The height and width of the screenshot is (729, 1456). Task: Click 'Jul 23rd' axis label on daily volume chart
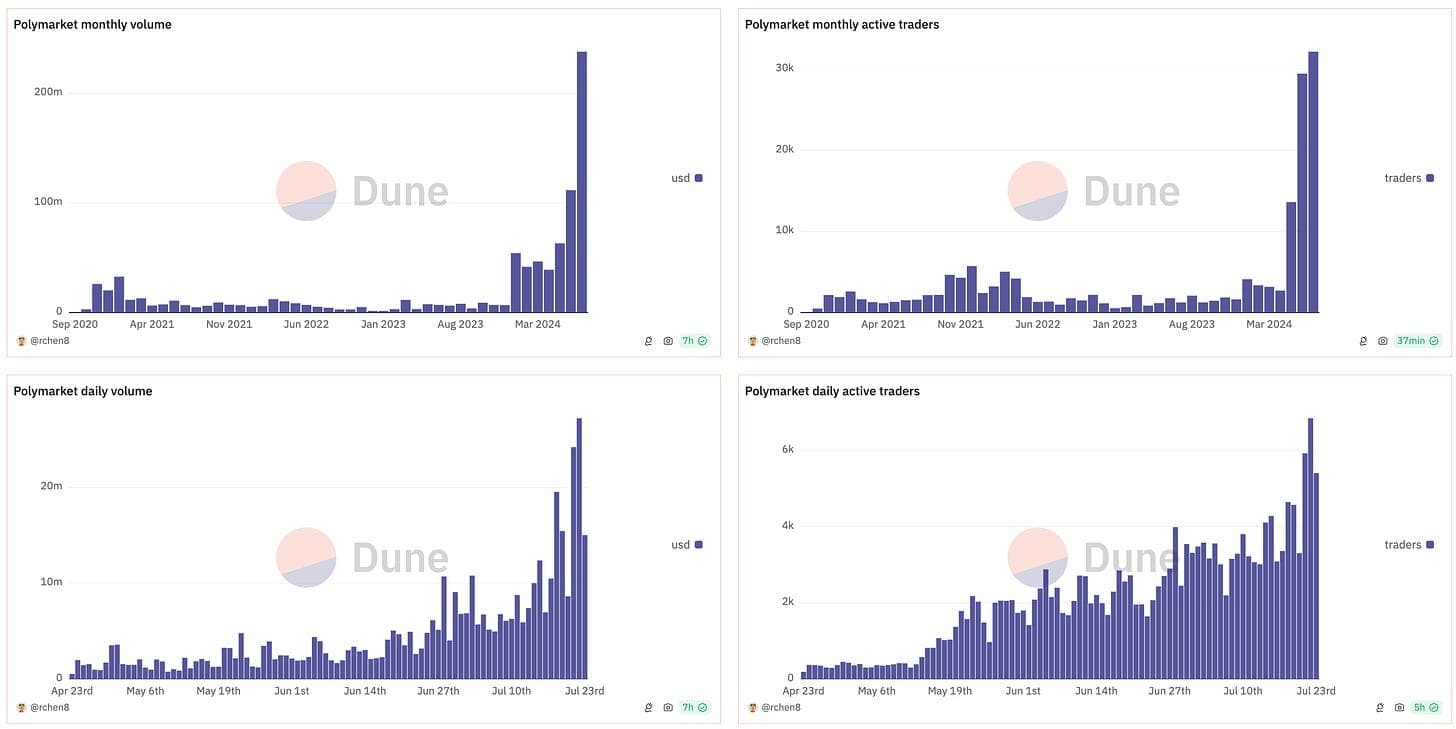585,691
